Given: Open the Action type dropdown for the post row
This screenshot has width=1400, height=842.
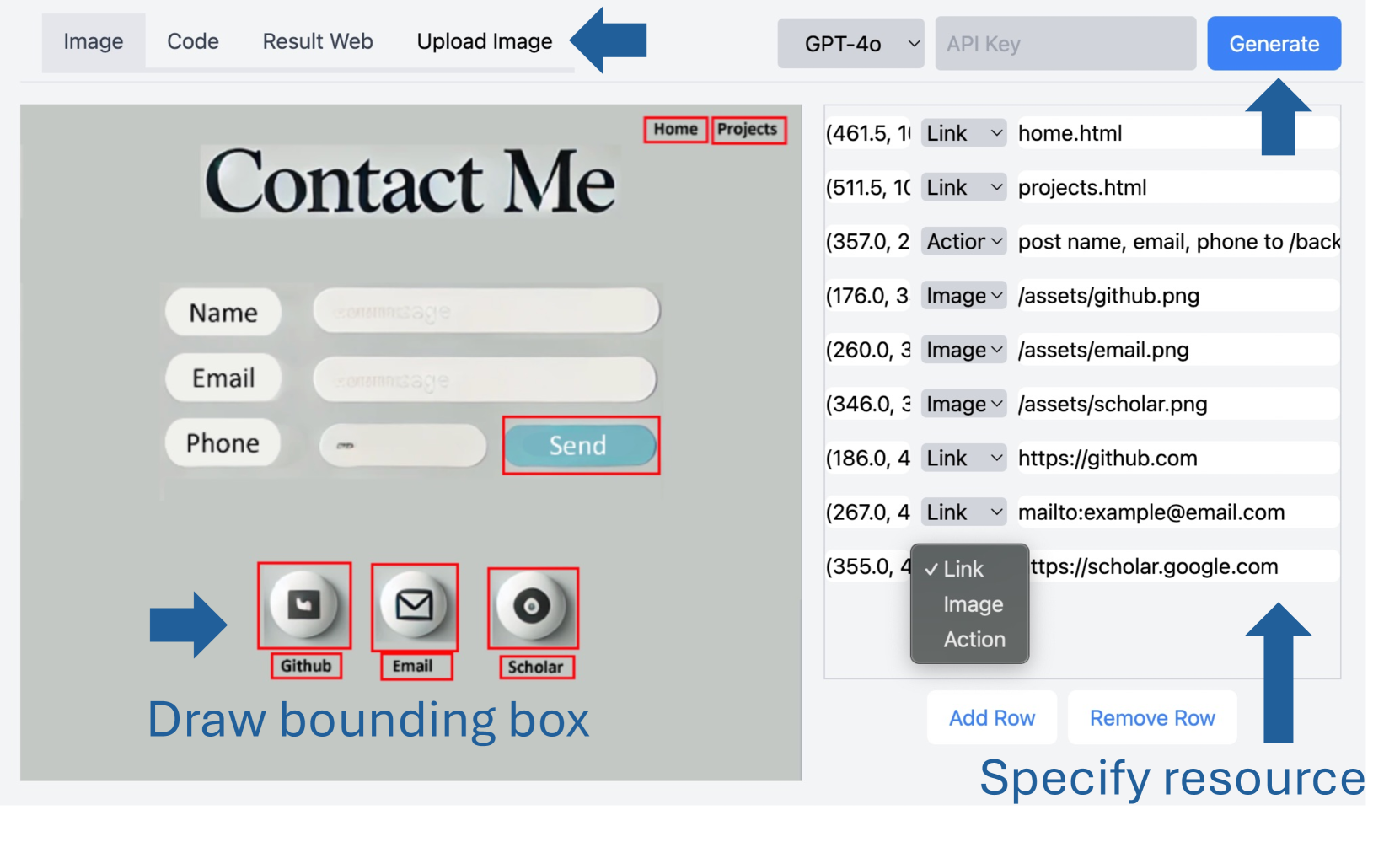Looking at the screenshot, I should point(963,241).
